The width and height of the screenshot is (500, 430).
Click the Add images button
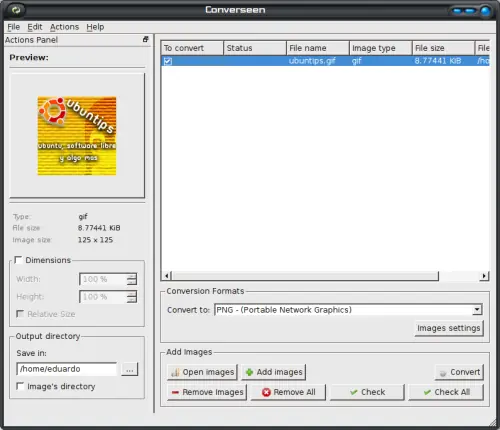tap(274, 372)
